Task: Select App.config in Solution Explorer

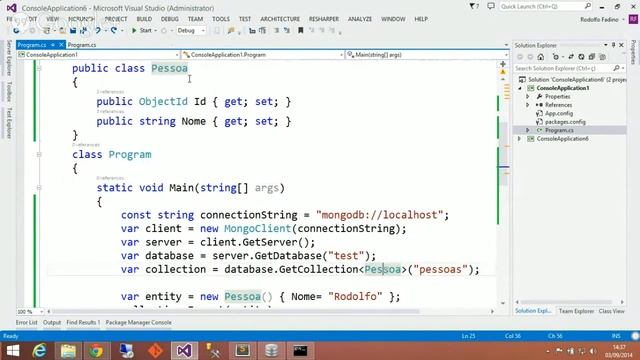Action: click(559, 113)
